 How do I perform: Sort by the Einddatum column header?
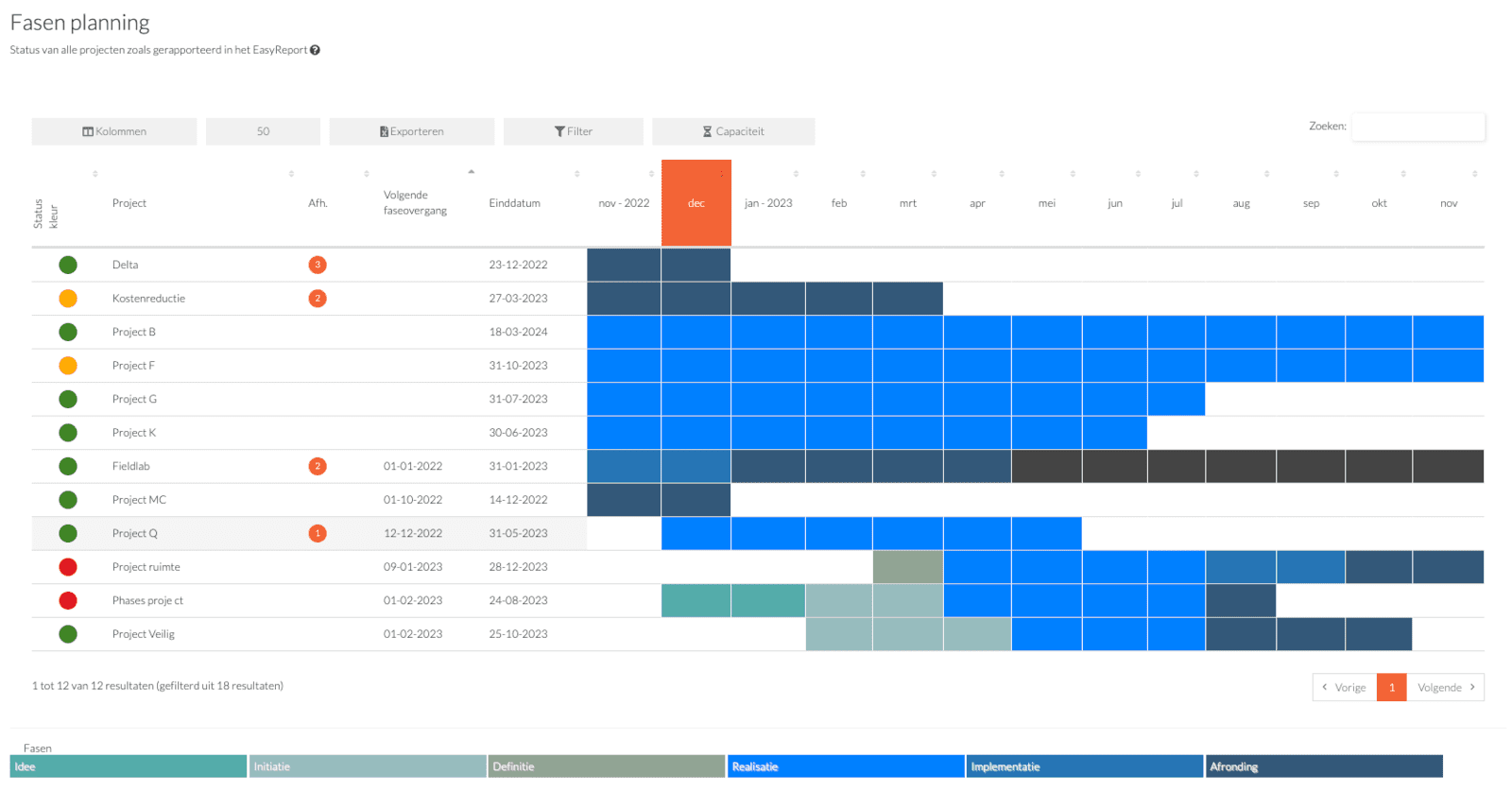514,203
